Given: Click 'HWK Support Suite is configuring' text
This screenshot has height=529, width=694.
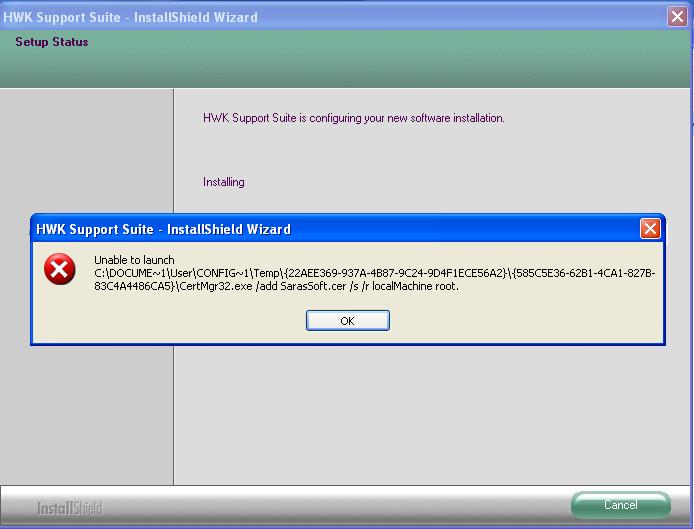Looking at the screenshot, I should click(x=354, y=118).
